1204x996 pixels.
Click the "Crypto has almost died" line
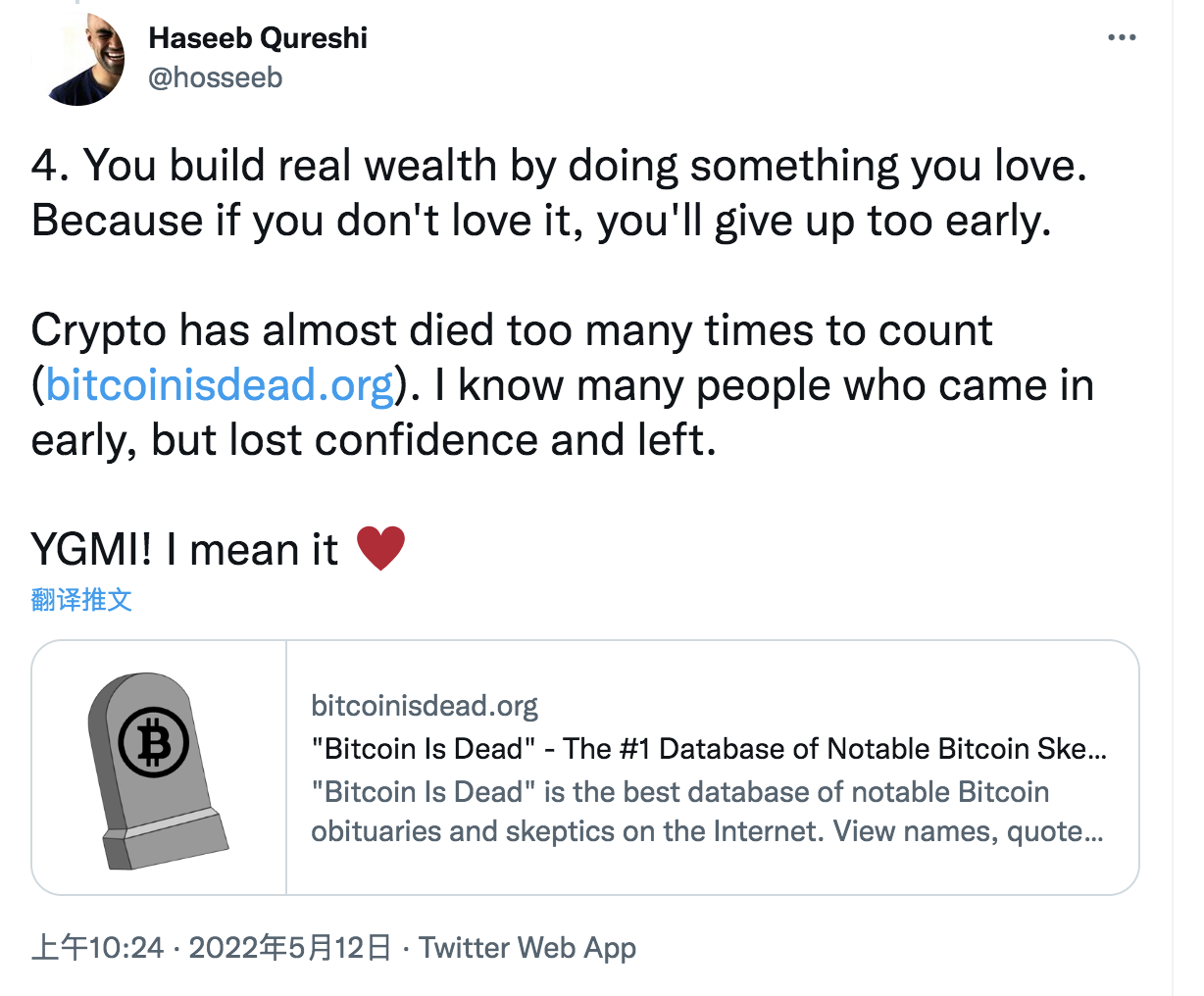click(x=511, y=330)
